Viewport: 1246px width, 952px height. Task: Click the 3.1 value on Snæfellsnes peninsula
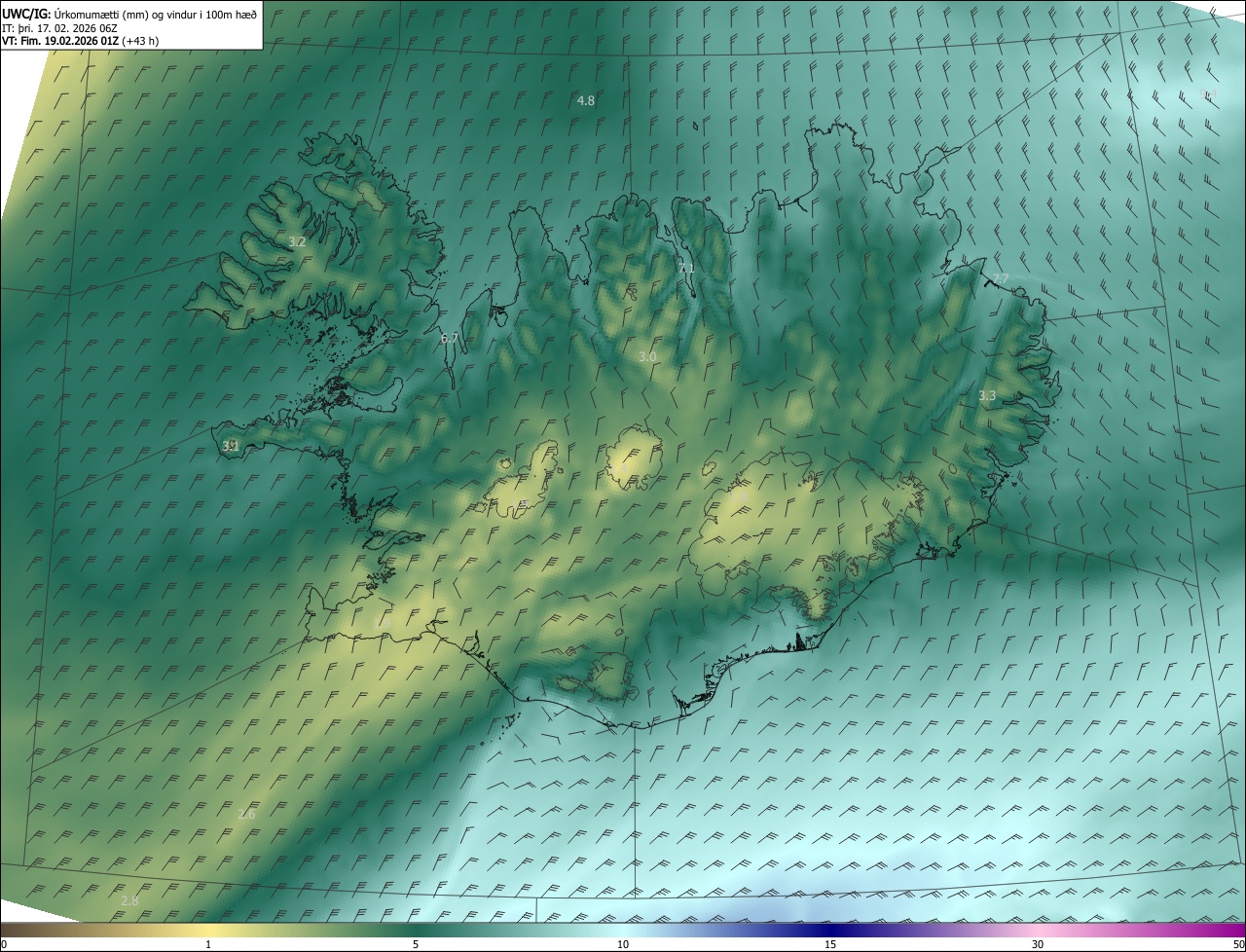231,447
